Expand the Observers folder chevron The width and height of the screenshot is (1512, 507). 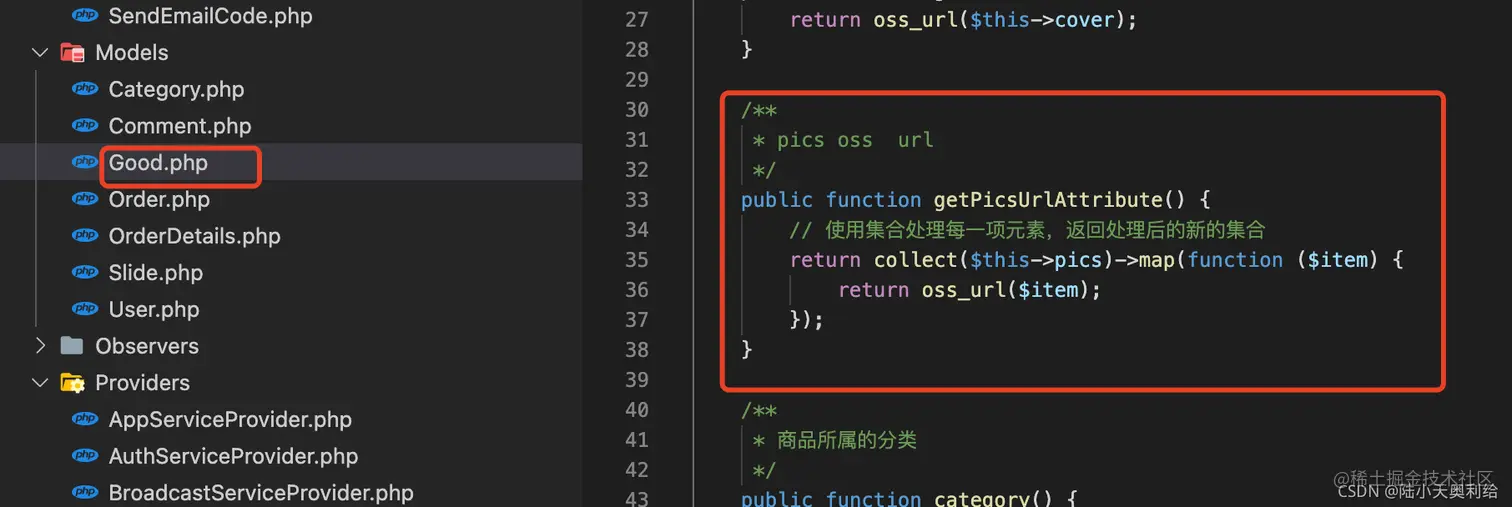coord(40,346)
